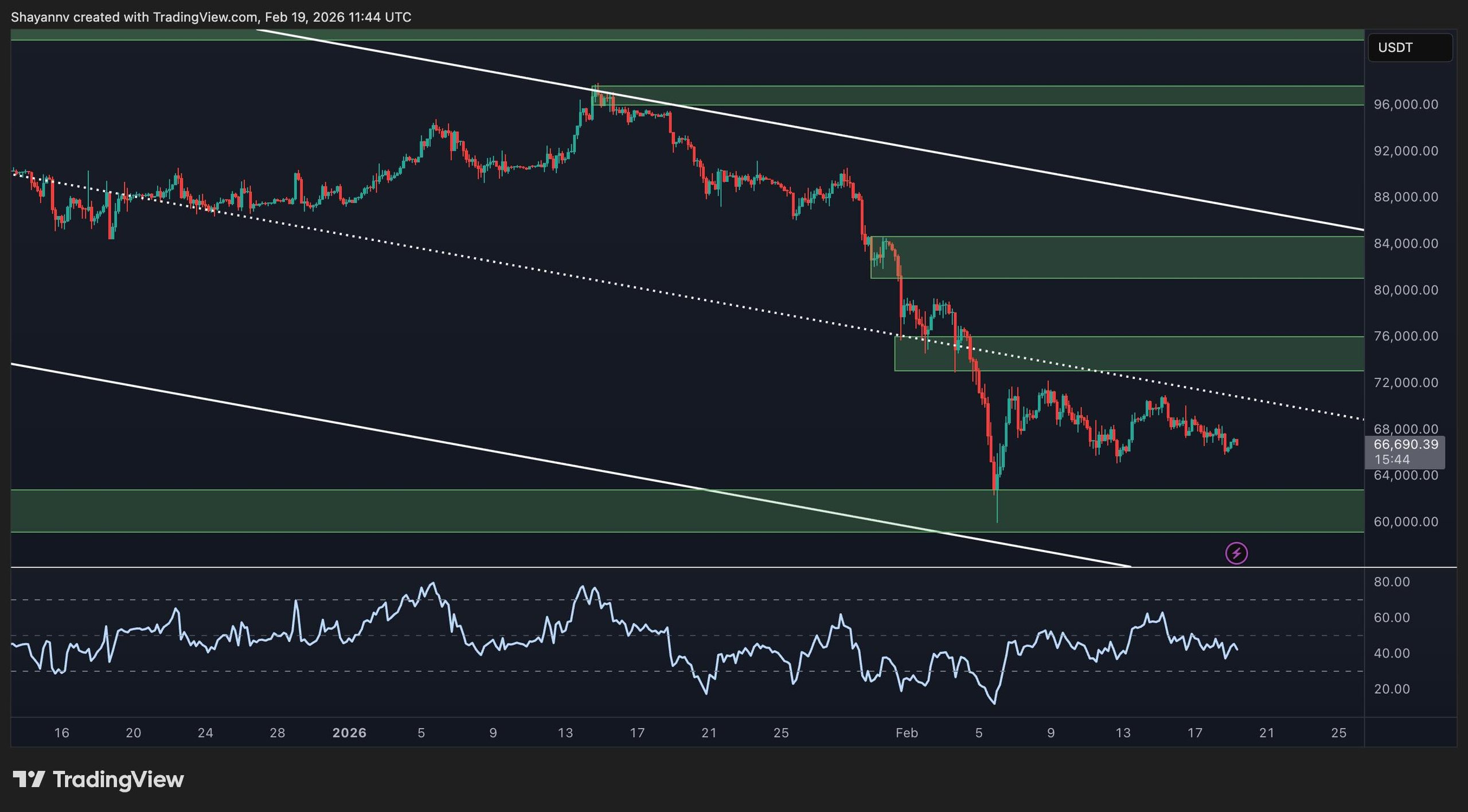Click the Feb label on time axis
1468x812 pixels.
pos(907,733)
